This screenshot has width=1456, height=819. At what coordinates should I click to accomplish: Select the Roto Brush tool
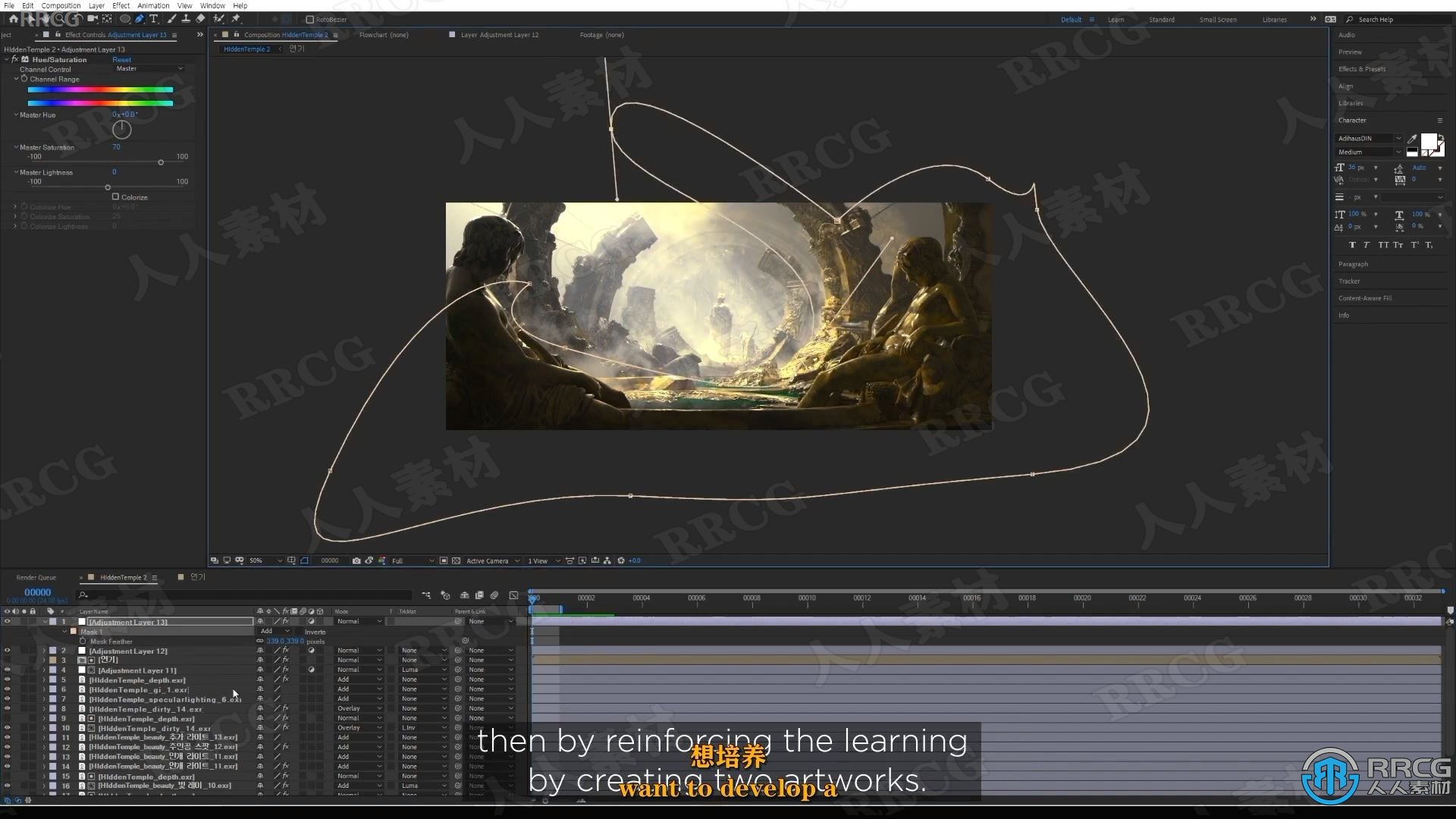[218, 19]
